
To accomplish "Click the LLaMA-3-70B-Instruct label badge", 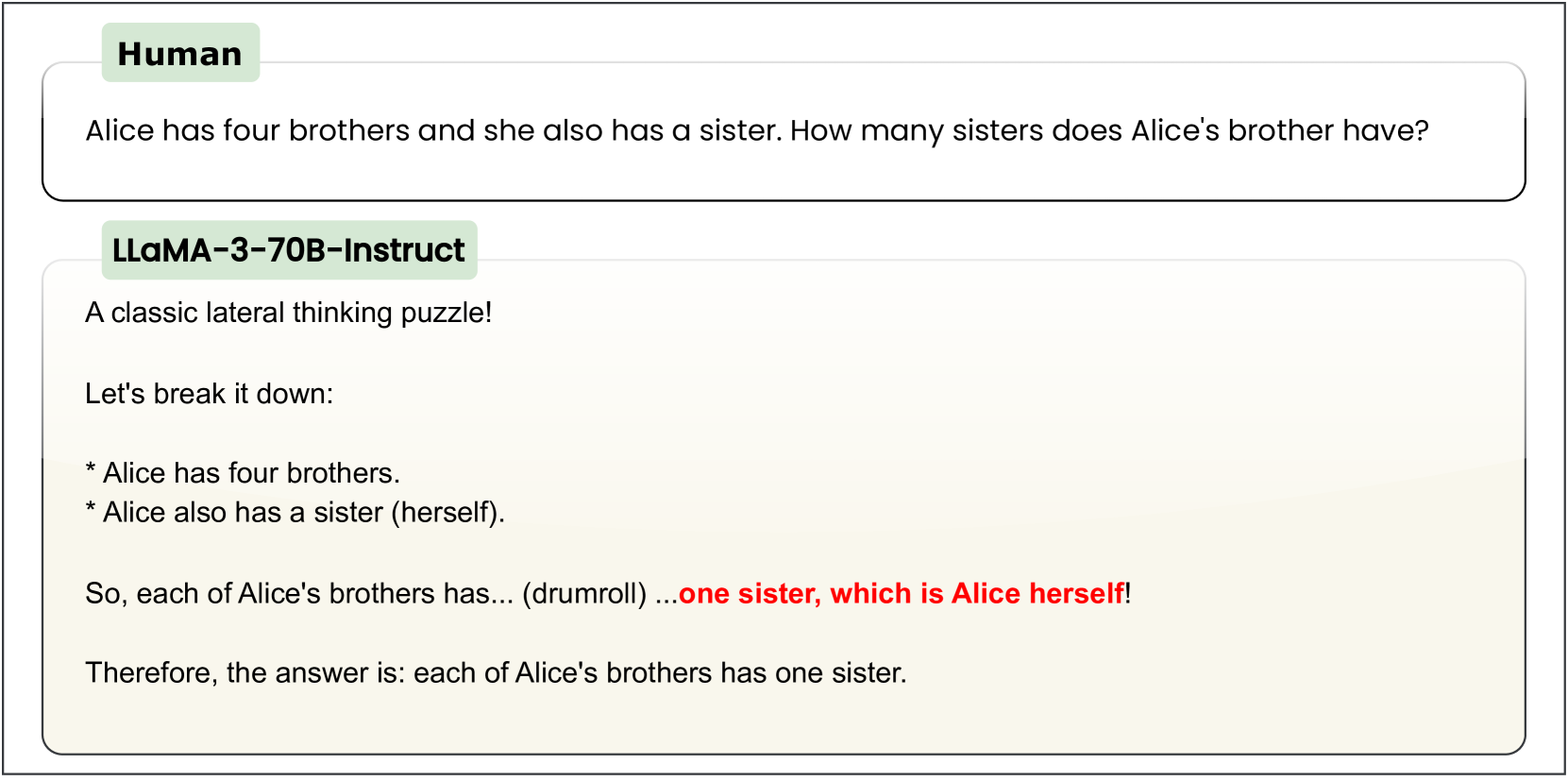I will click(x=289, y=250).
